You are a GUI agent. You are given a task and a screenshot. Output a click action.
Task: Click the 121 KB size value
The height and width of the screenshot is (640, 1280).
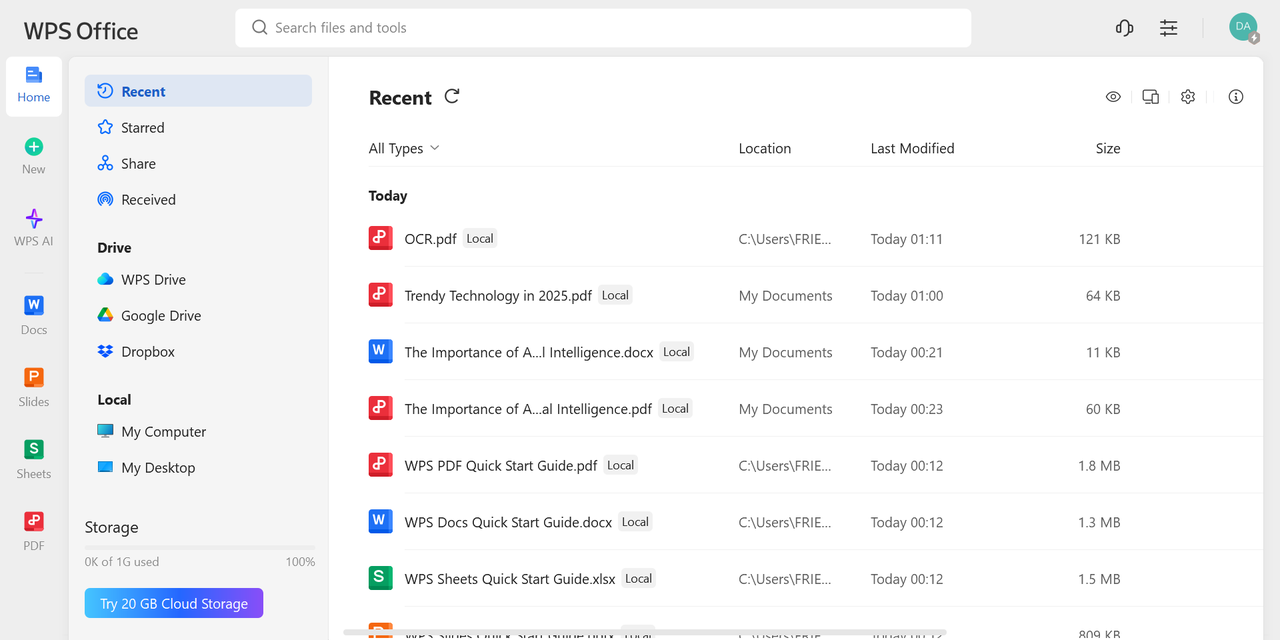point(1099,239)
